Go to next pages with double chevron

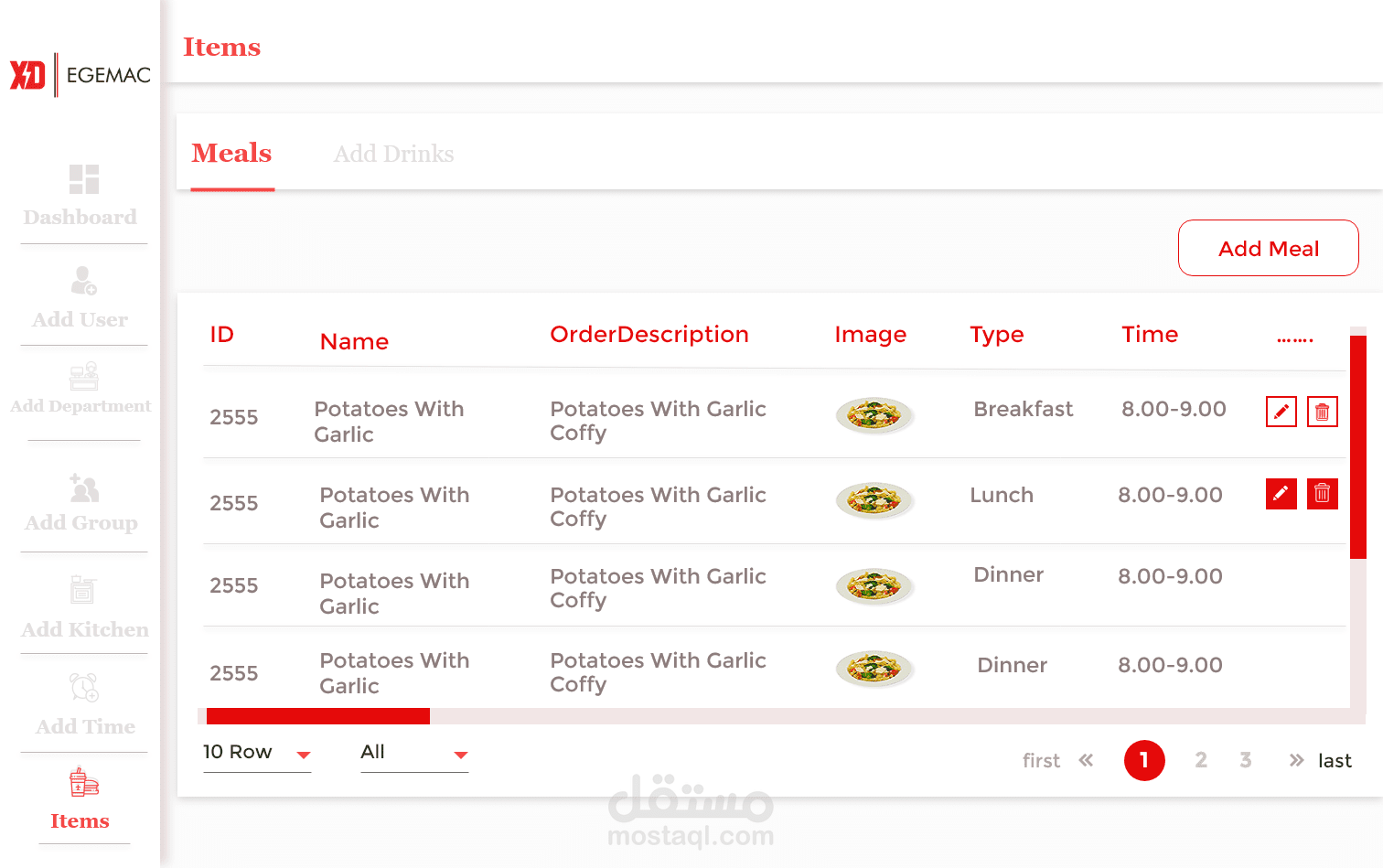click(x=1296, y=760)
